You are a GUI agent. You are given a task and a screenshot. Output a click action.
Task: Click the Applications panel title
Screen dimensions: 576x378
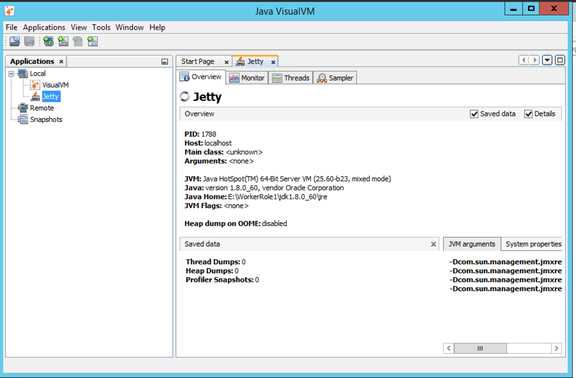tap(32, 61)
